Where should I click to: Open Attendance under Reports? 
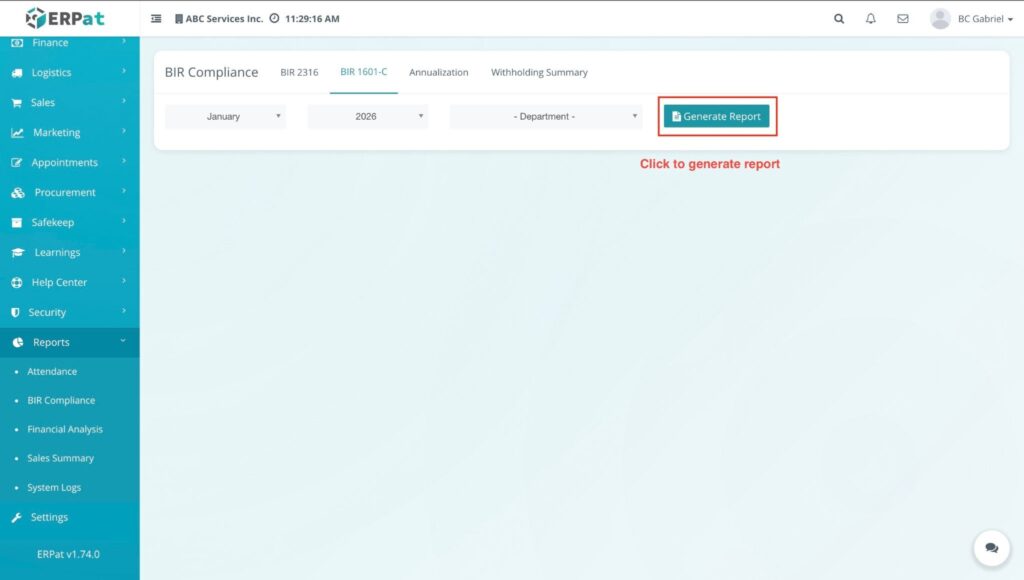[52, 372]
